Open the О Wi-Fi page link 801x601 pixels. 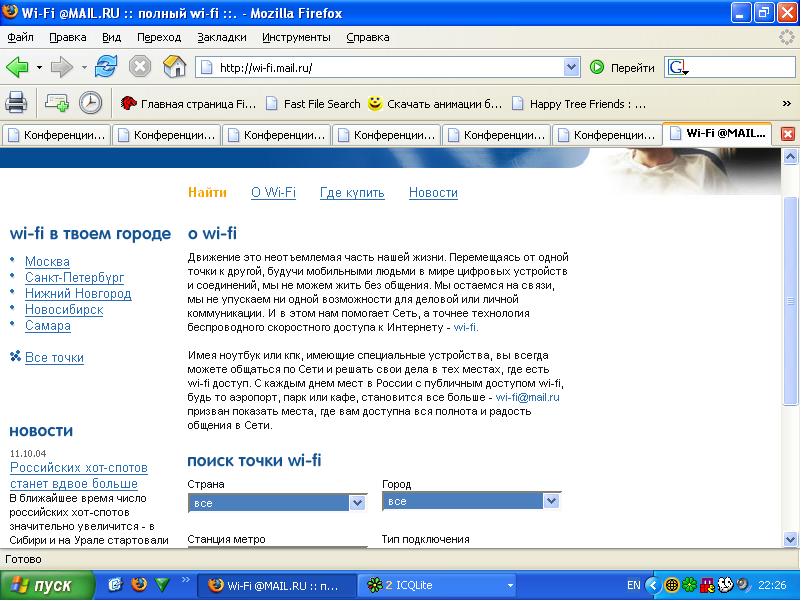click(x=273, y=193)
